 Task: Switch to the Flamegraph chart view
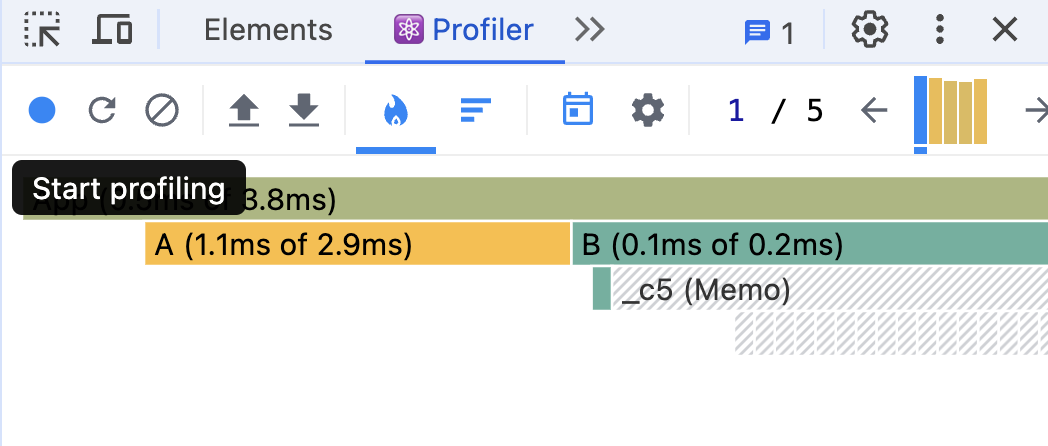(x=396, y=110)
